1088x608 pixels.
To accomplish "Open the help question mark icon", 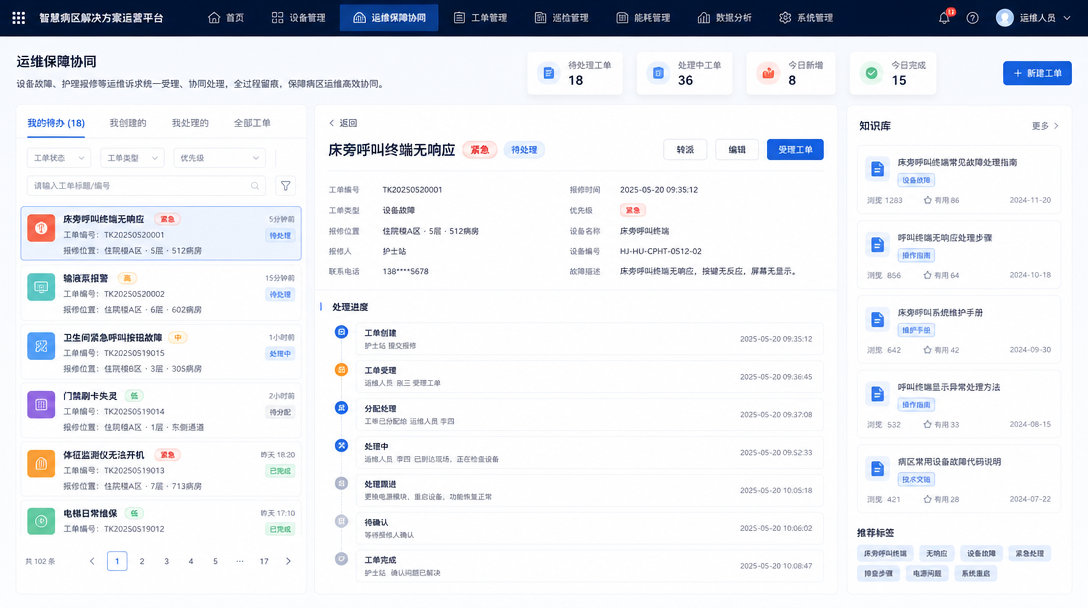I will [x=973, y=18].
